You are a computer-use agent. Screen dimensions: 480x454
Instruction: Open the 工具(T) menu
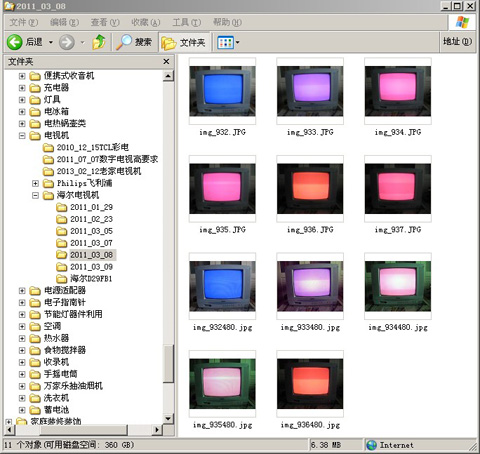coord(187,23)
